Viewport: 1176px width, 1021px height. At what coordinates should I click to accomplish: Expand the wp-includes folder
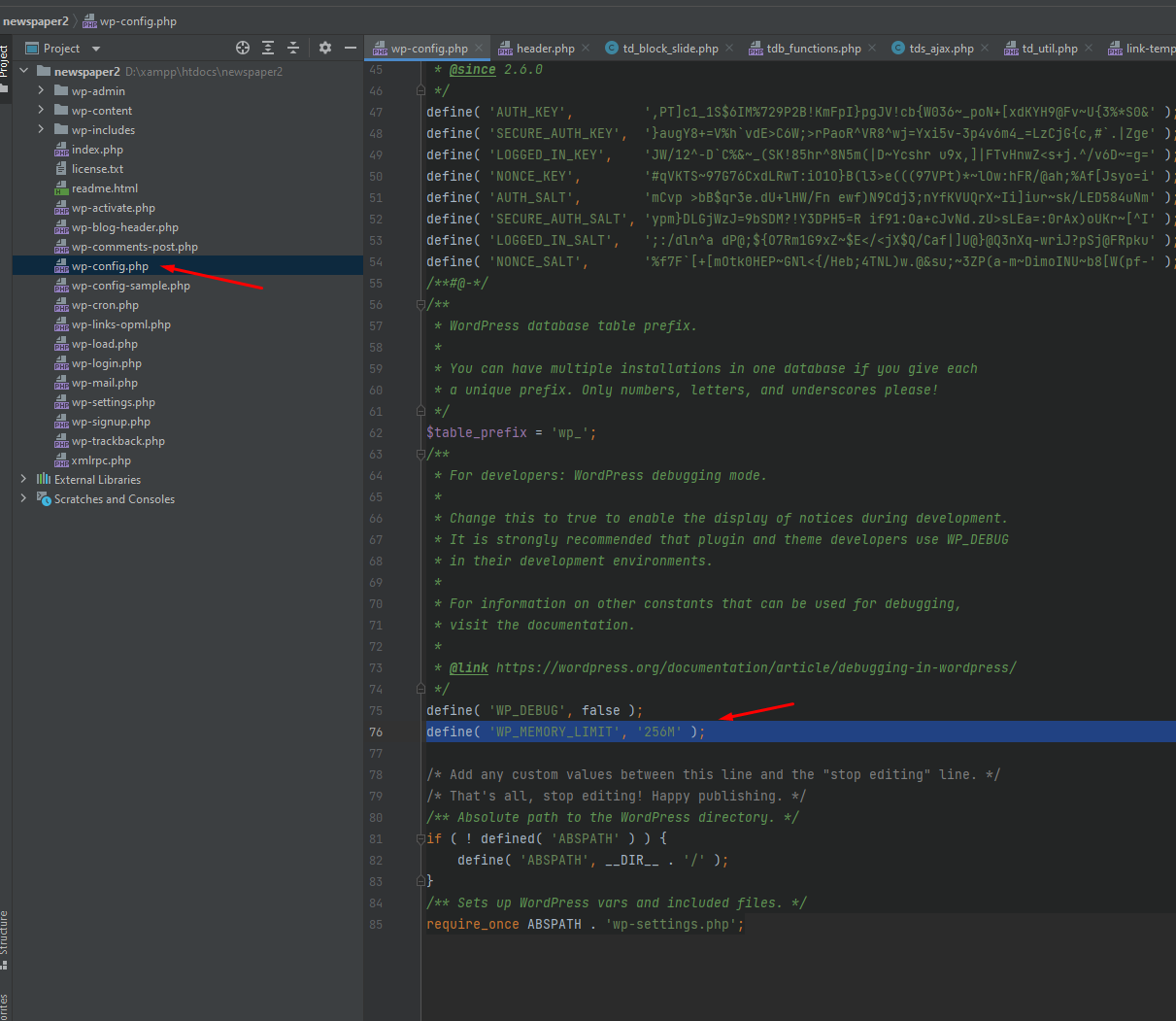tap(41, 129)
